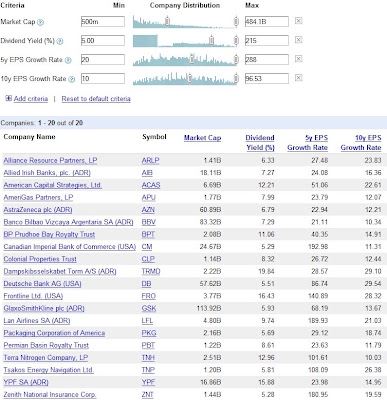Click the help icon beside Dividend Yield (%)
The image size is (387, 400).
pos(60,41)
